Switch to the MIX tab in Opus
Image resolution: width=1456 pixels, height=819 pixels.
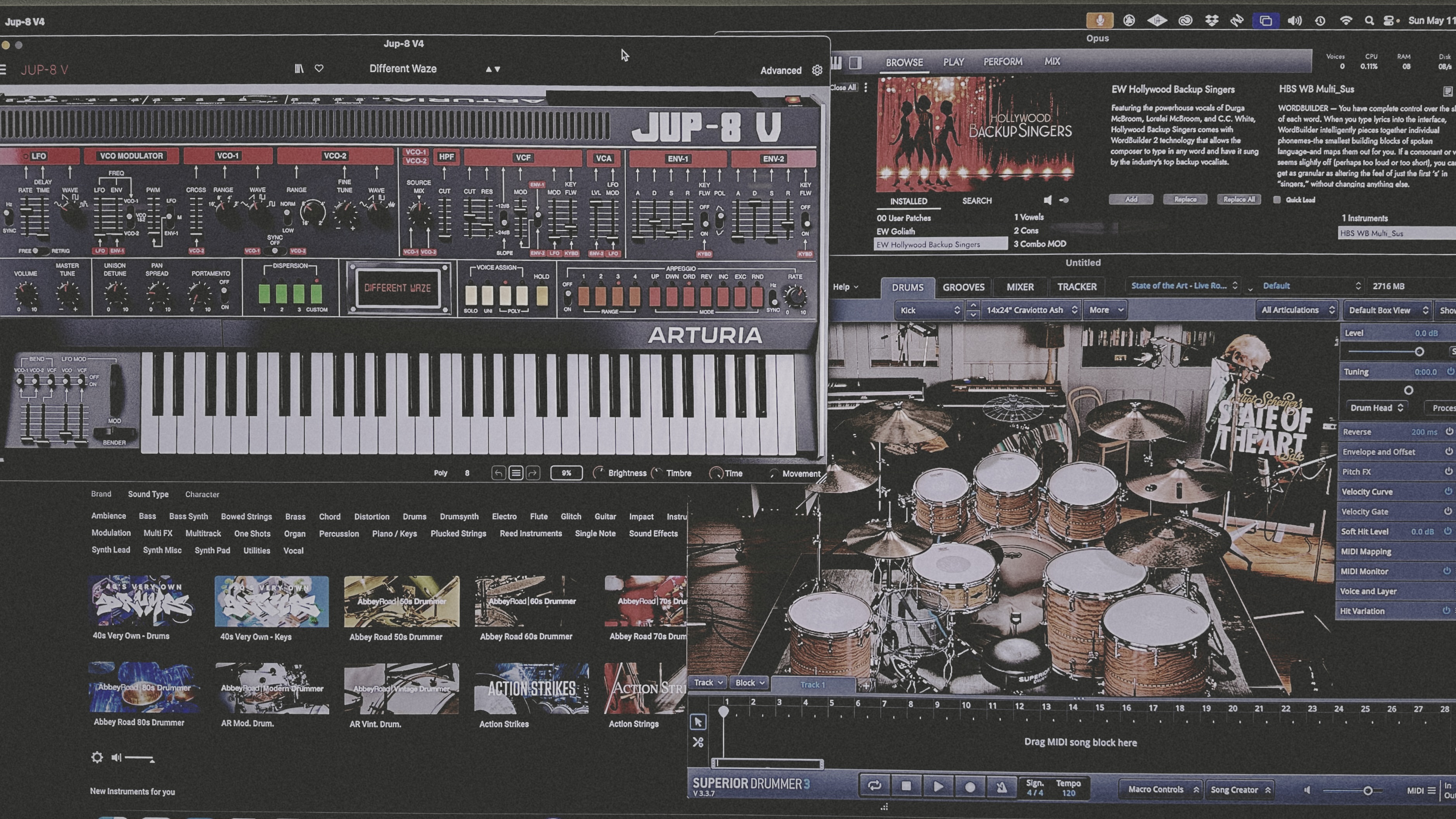click(1052, 61)
